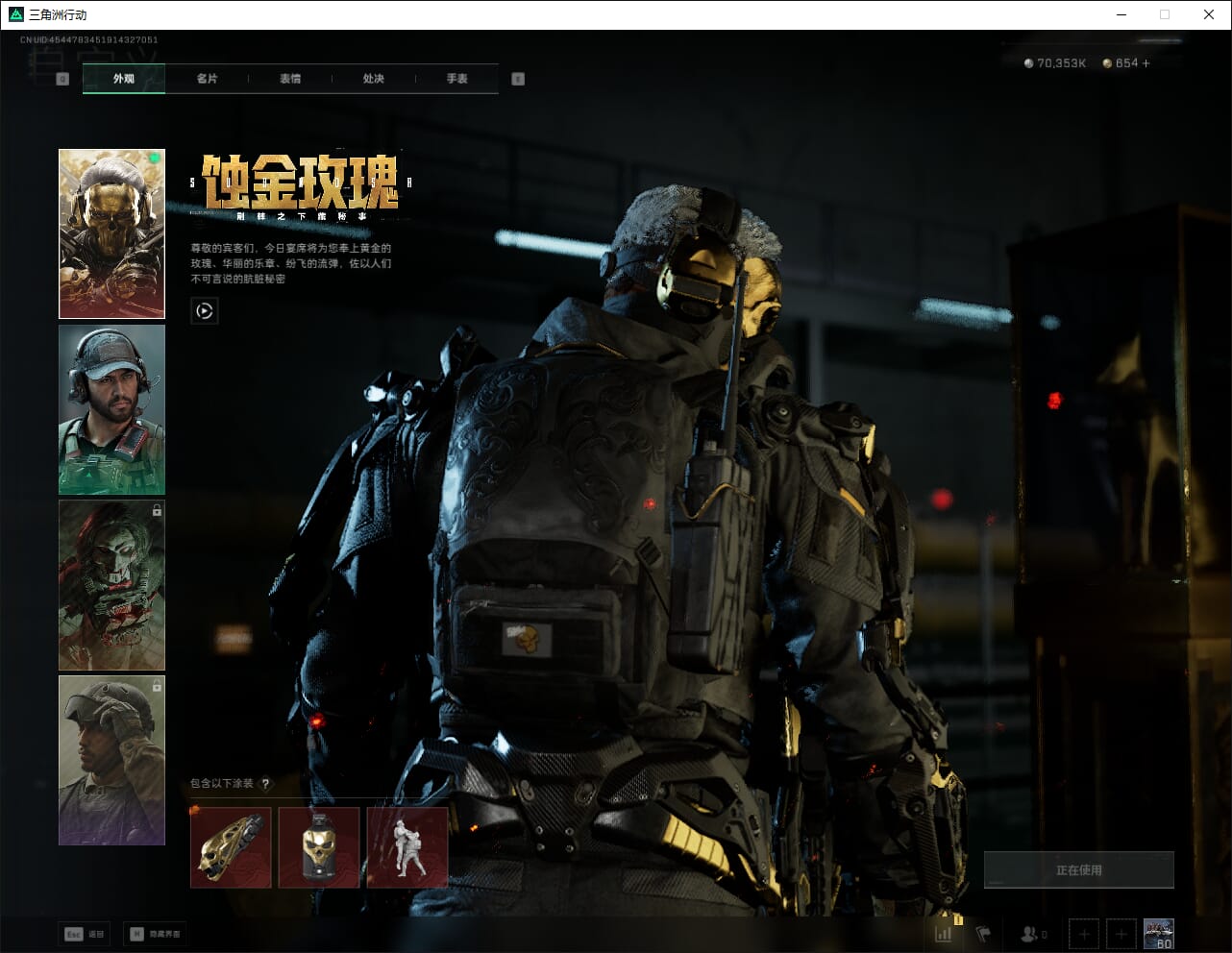Select the execution animation item thumbnail
The height and width of the screenshot is (953, 1232).
[x=407, y=847]
